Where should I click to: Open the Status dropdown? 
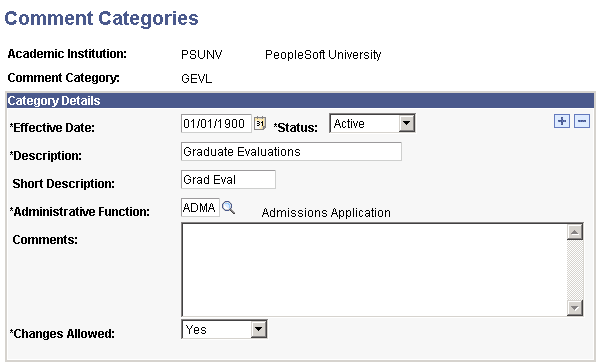(372, 123)
